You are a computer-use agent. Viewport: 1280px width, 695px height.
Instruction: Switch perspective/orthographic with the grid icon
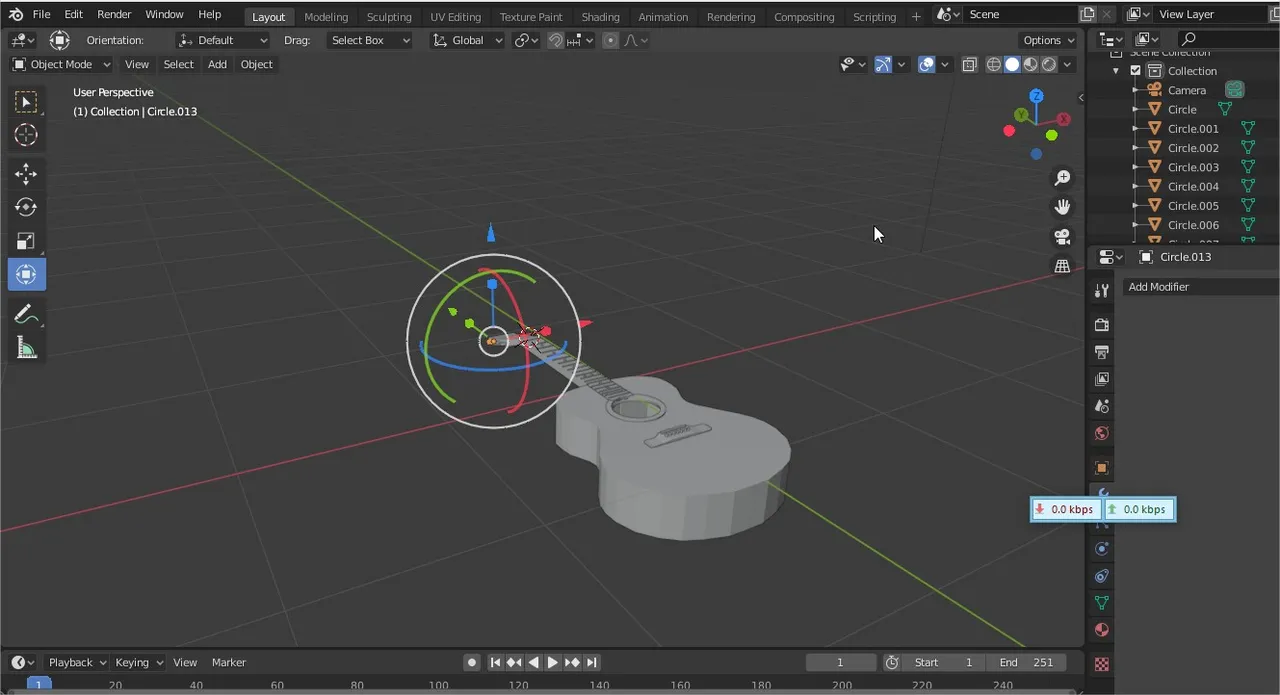pos(1062,266)
